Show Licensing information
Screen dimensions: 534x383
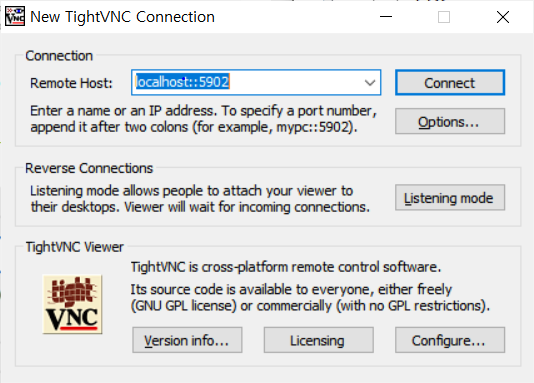coord(318,340)
